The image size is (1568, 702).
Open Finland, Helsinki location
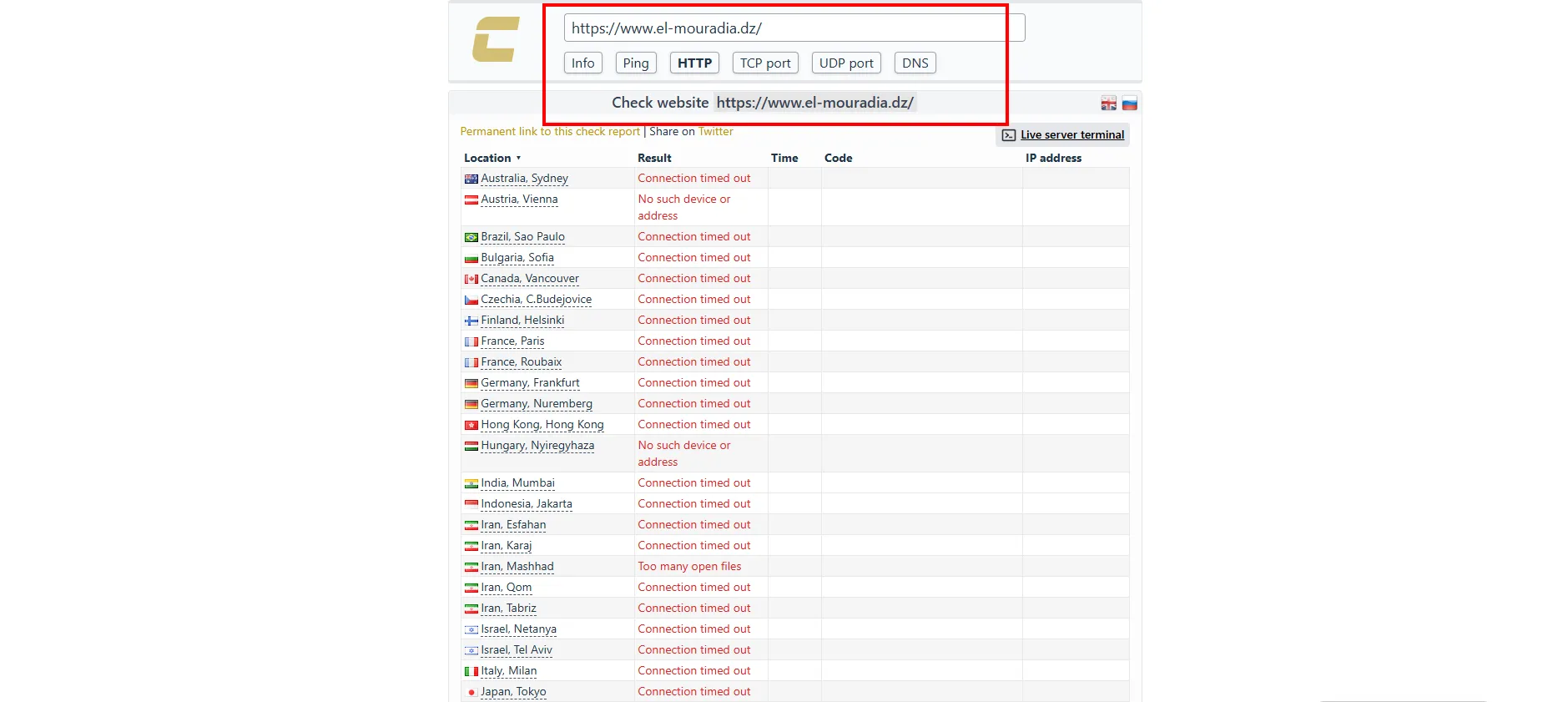pyautogui.click(x=522, y=321)
